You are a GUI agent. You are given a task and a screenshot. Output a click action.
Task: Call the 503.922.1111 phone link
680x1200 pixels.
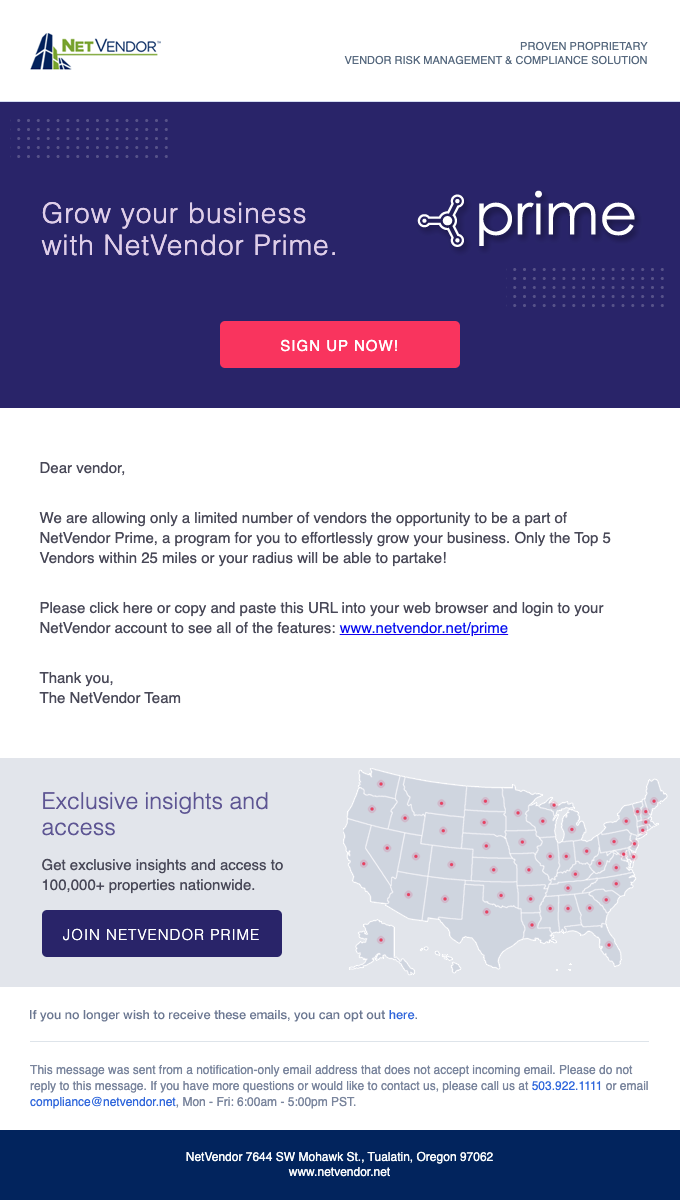point(566,1086)
